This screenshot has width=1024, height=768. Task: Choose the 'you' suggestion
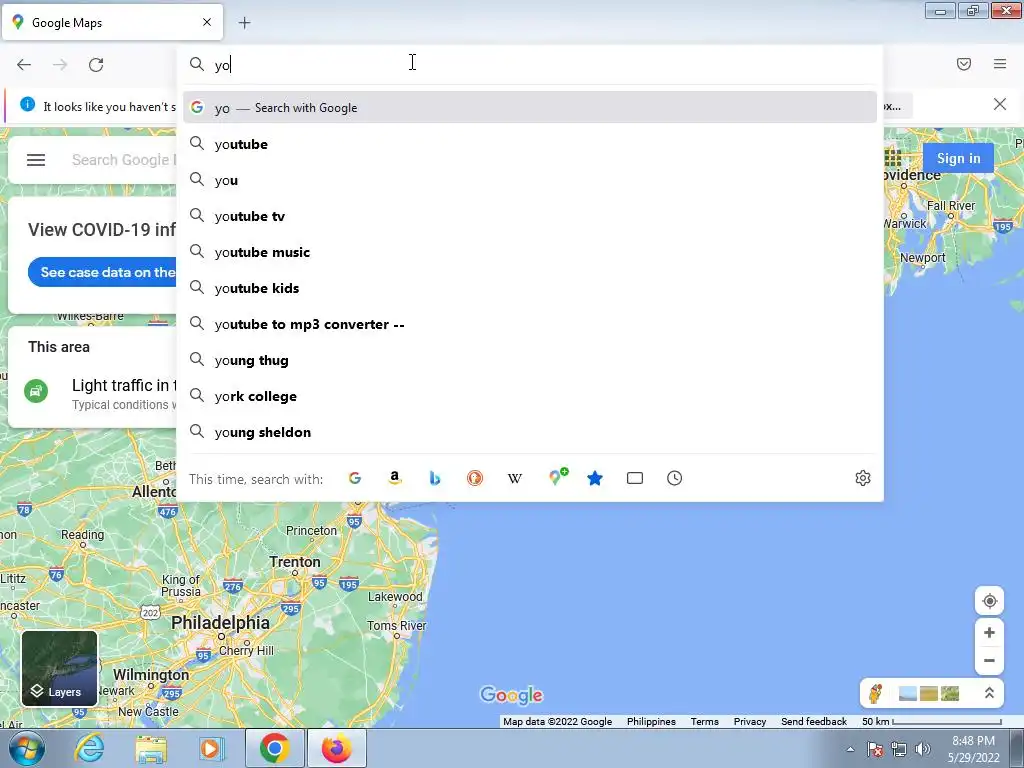[530, 180]
